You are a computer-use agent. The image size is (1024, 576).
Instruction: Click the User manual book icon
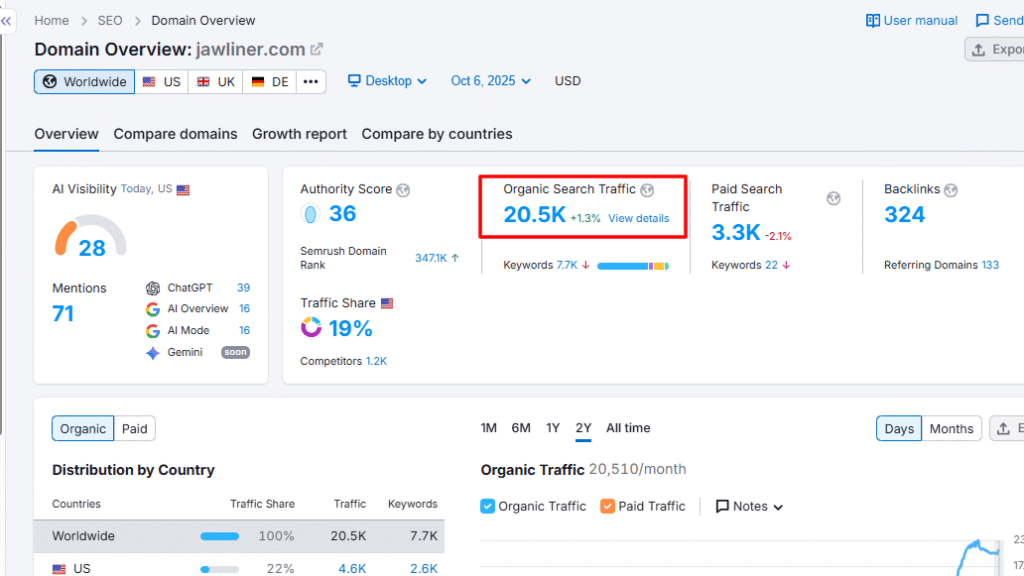tap(873, 20)
